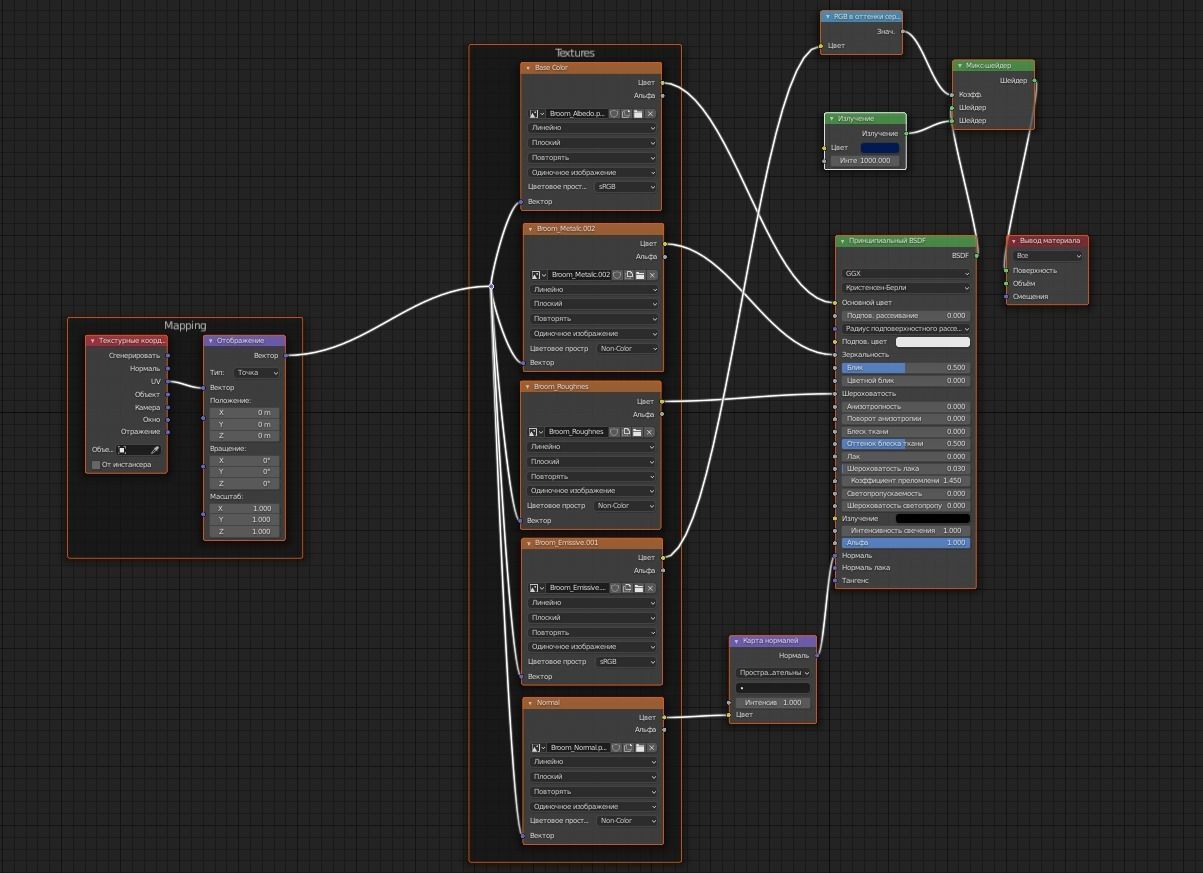
Task: Click Broom_Albedo image name field
Action: pyautogui.click(x=577, y=114)
